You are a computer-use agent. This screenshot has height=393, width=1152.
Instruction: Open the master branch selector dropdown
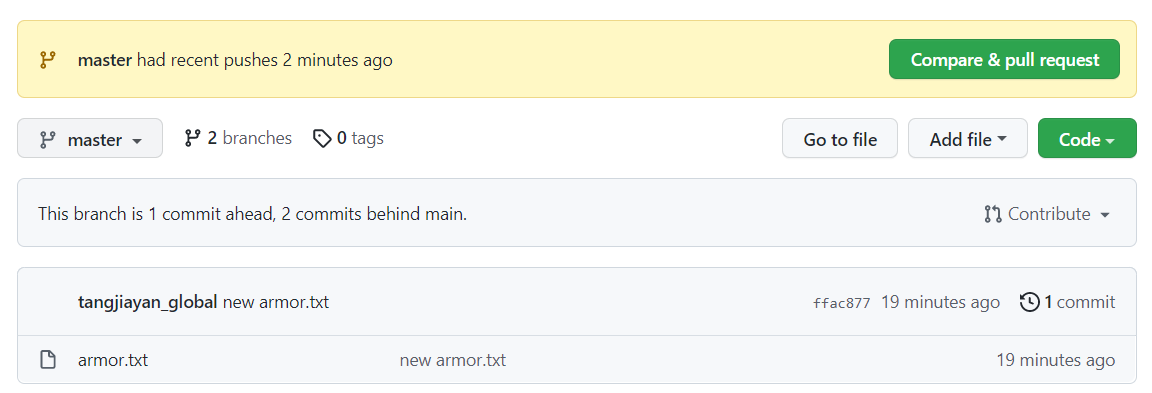pos(90,138)
